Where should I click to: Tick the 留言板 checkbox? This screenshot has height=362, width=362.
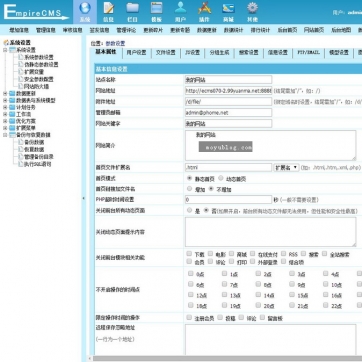point(262,318)
